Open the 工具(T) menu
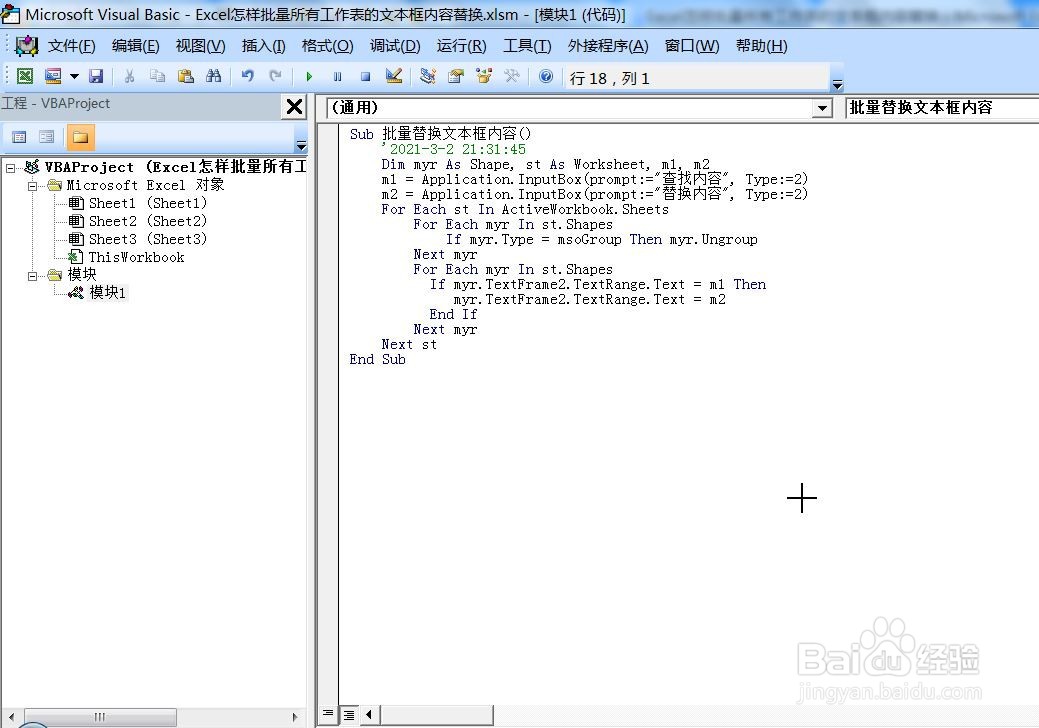Screen dimensions: 1039x728 (x=527, y=46)
